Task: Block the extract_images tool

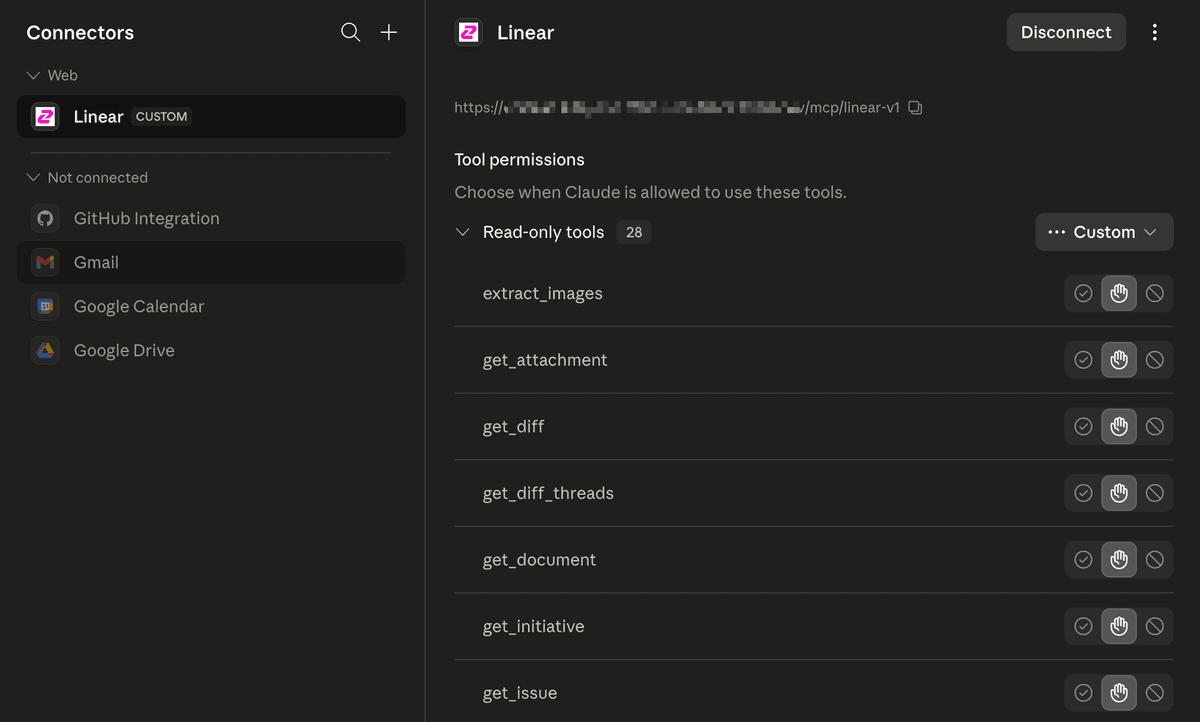Action: 1155,294
